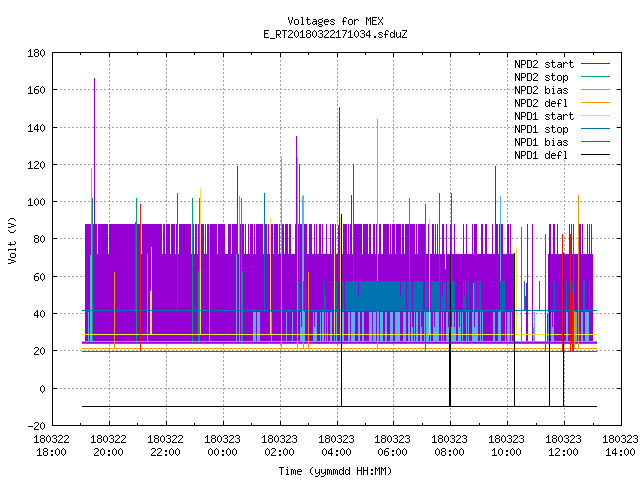The width and height of the screenshot is (640, 480).
Task: Click the '180323 14:00' time axis label
Action: point(620,446)
